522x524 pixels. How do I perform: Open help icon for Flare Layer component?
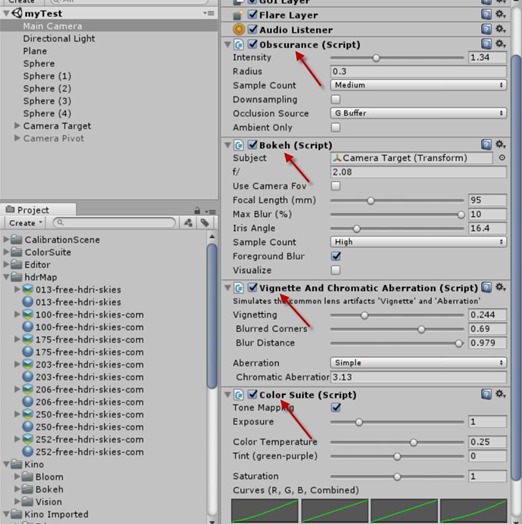486,15
